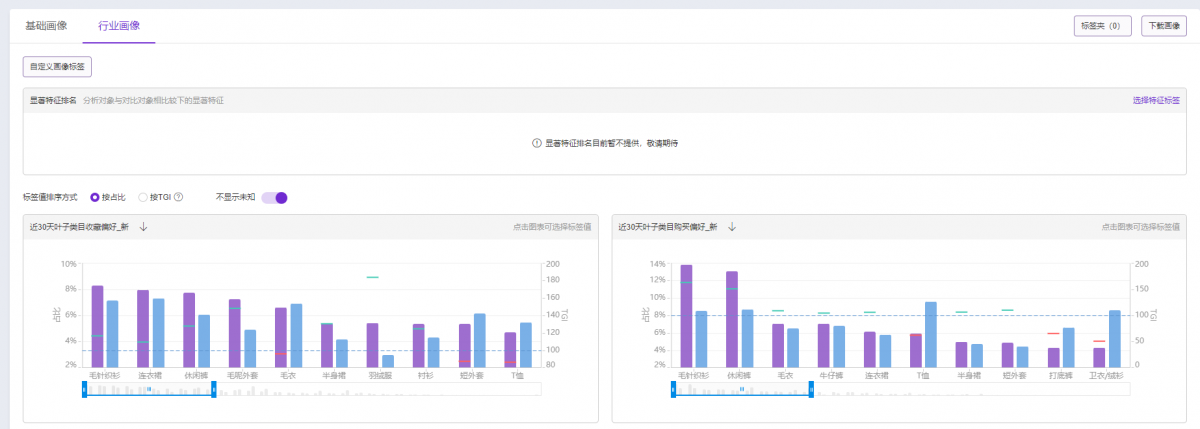Click 衬衫 axis label in 收藏偏好 chart
1200x429 pixels.
pyautogui.click(x=426, y=376)
